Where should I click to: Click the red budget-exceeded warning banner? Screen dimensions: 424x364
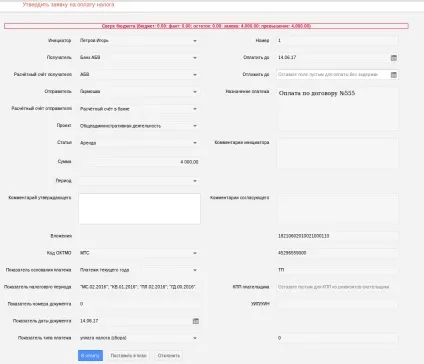[206, 26]
